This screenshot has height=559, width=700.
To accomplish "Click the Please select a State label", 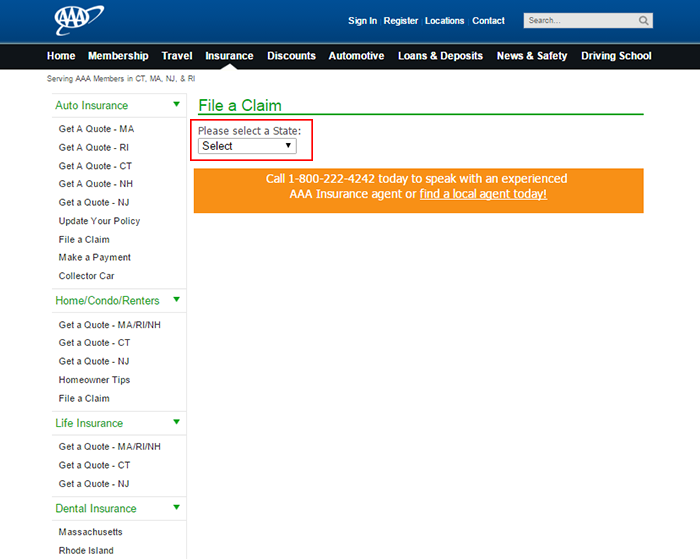I will click(250, 131).
